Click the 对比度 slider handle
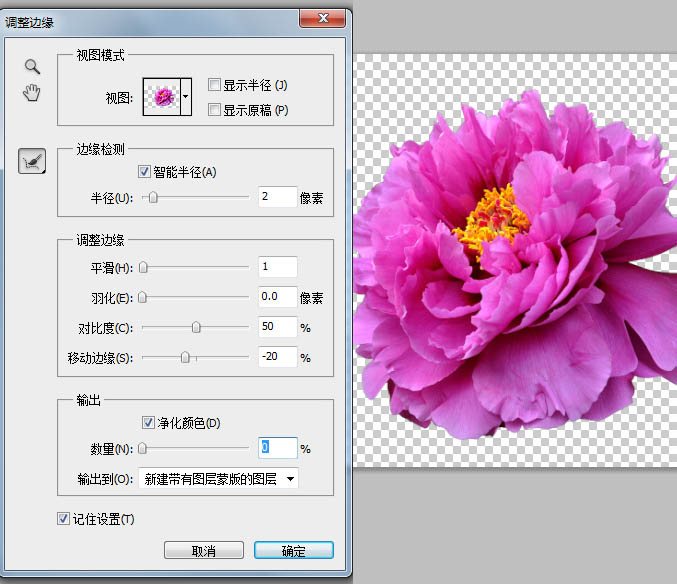 (x=196, y=327)
